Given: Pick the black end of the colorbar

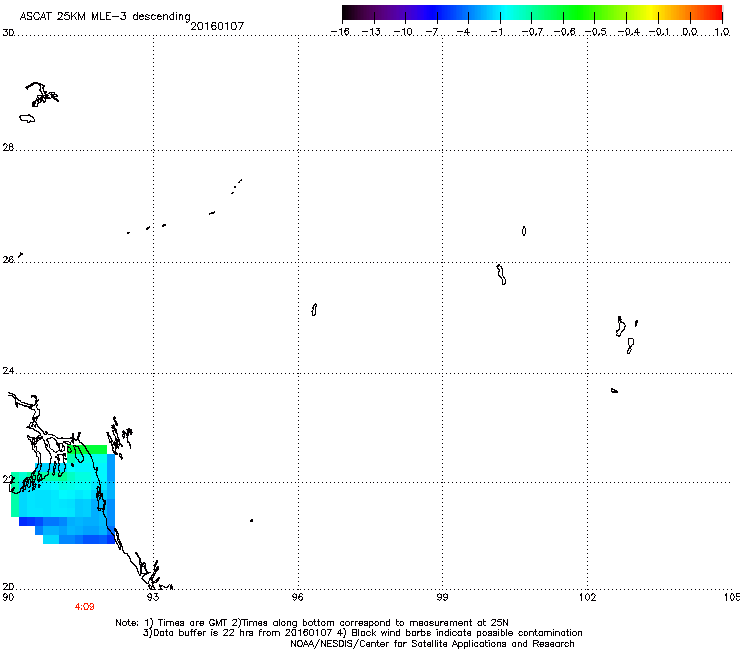Looking at the screenshot, I should (349, 13).
